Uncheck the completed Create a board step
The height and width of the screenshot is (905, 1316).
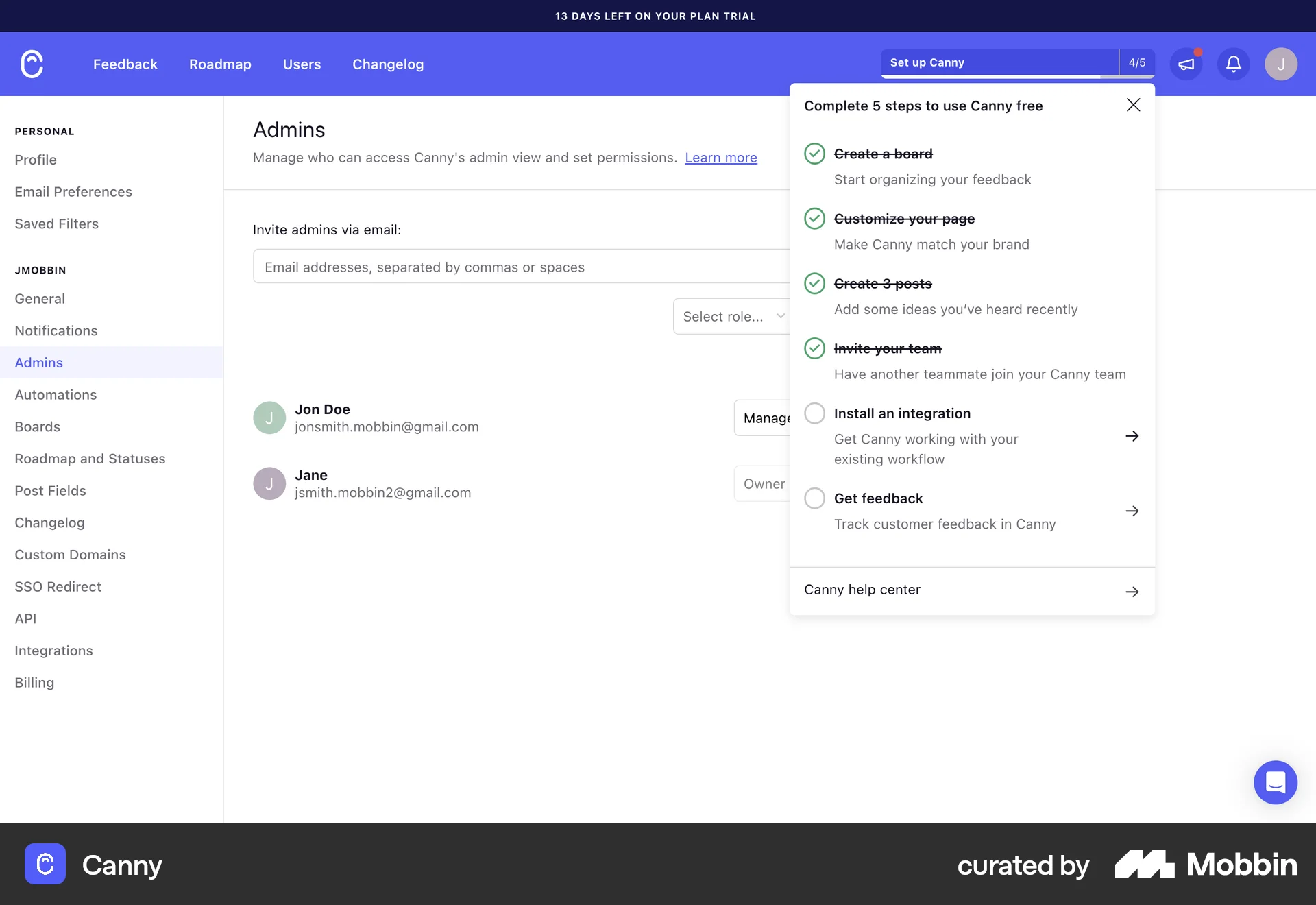(814, 154)
